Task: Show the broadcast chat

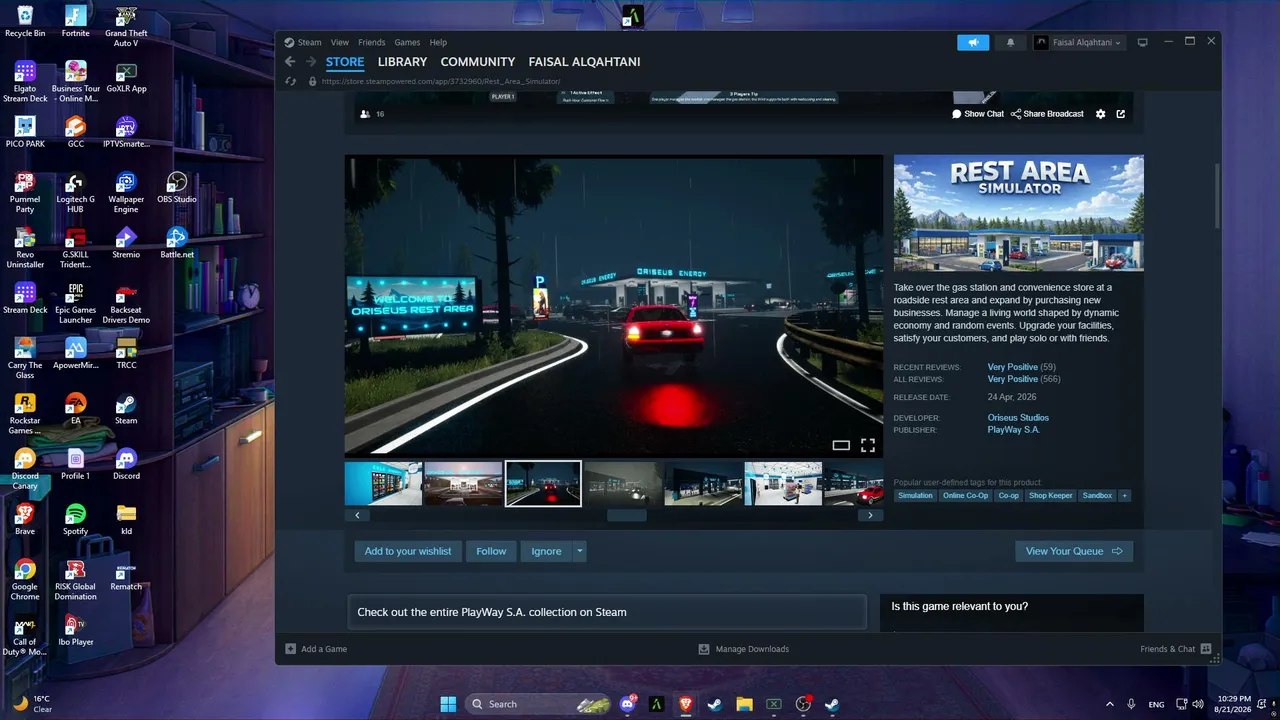Action: point(977,114)
